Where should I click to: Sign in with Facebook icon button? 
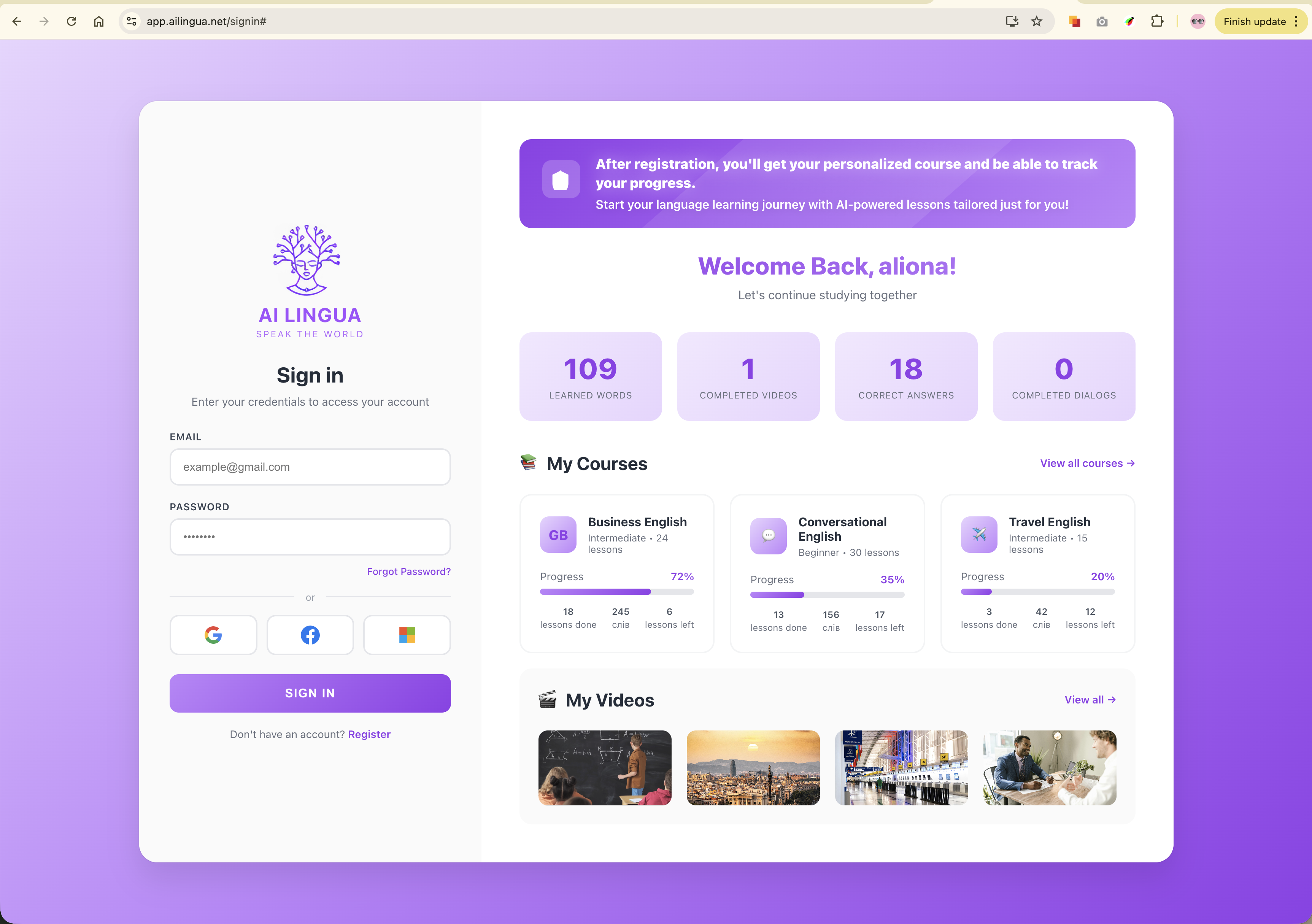[x=310, y=635]
